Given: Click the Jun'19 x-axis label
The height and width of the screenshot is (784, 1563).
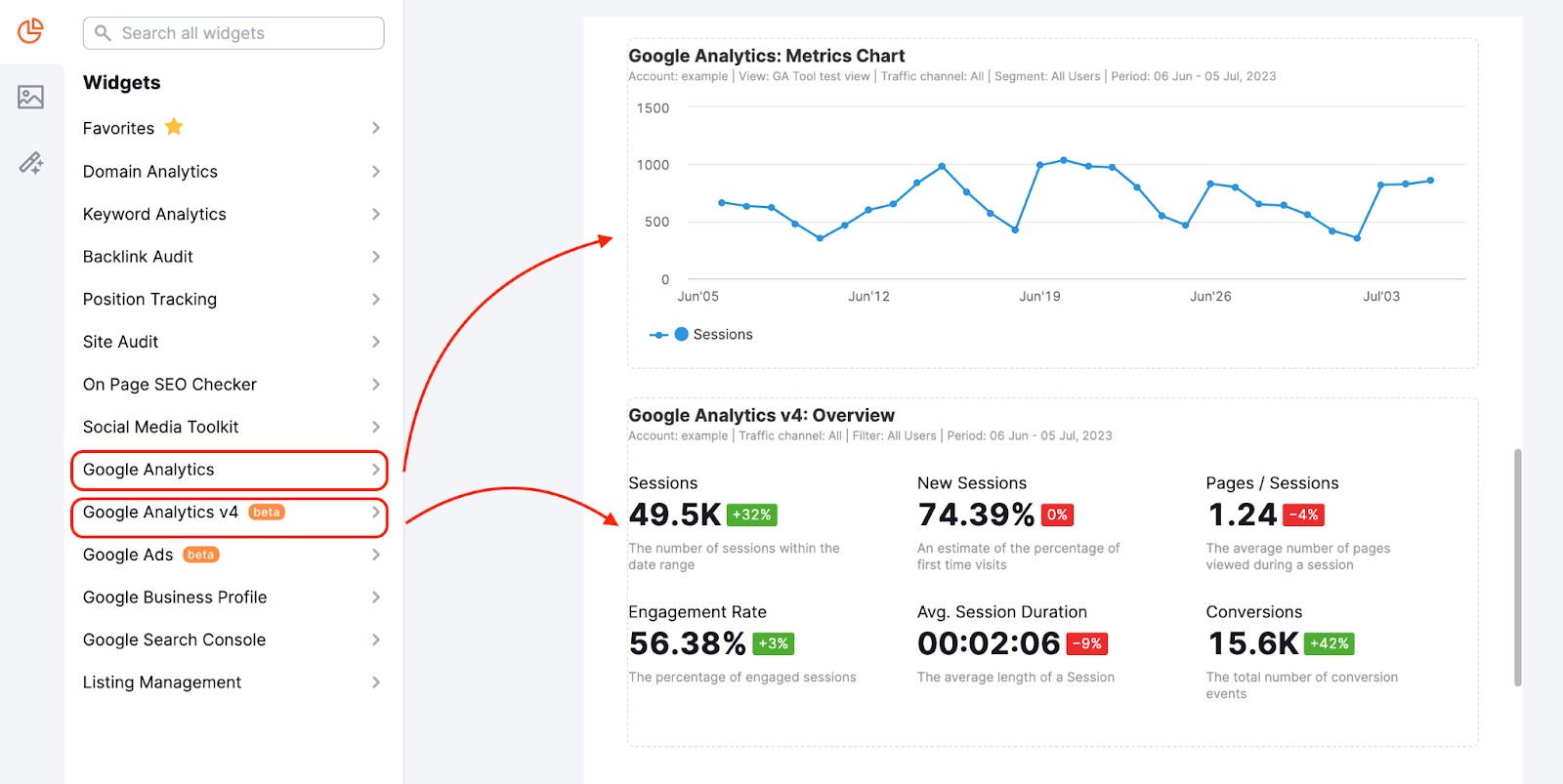Looking at the screenshot, I should pyautogui.click(x=1039, y=296).
